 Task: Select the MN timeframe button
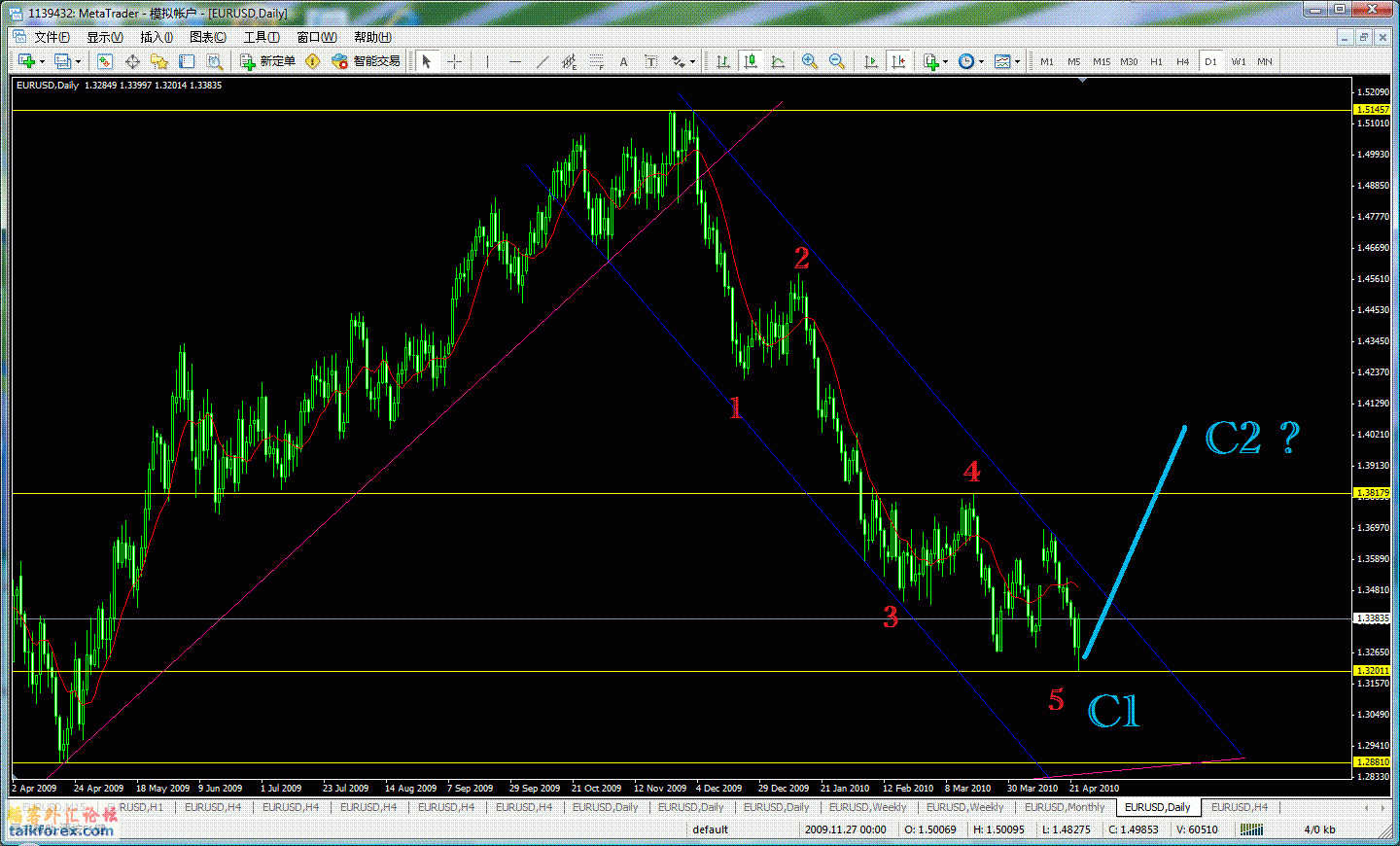1265,61
